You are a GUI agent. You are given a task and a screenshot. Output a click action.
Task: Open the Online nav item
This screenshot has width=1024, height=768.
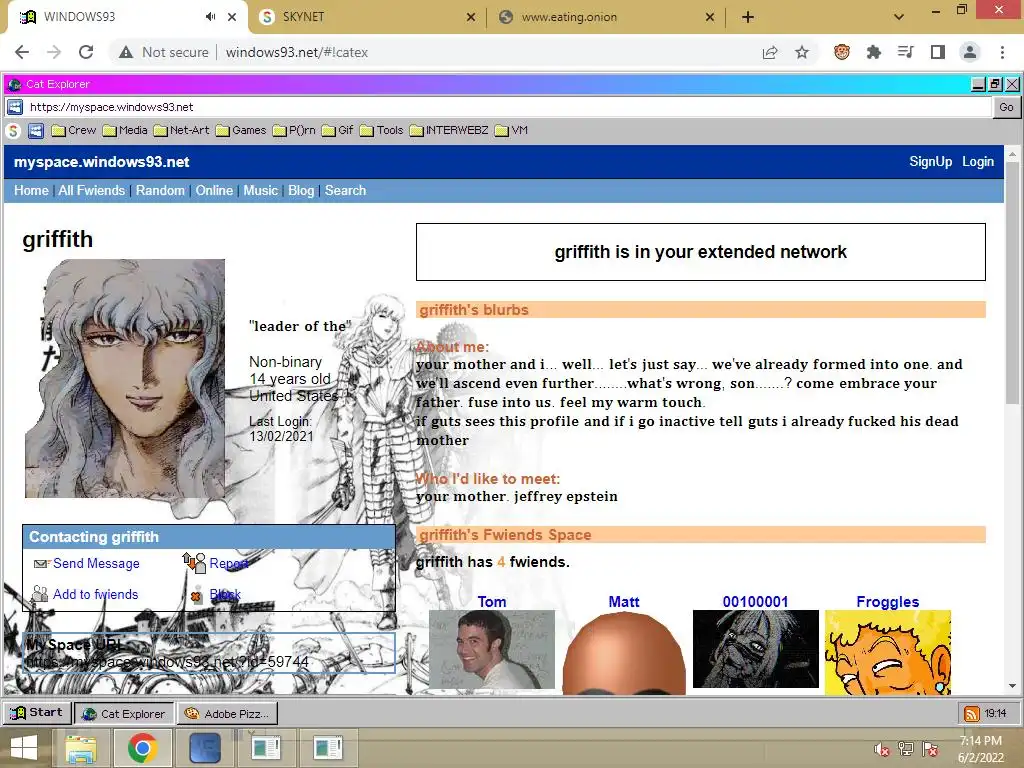[x=214, y=191]
